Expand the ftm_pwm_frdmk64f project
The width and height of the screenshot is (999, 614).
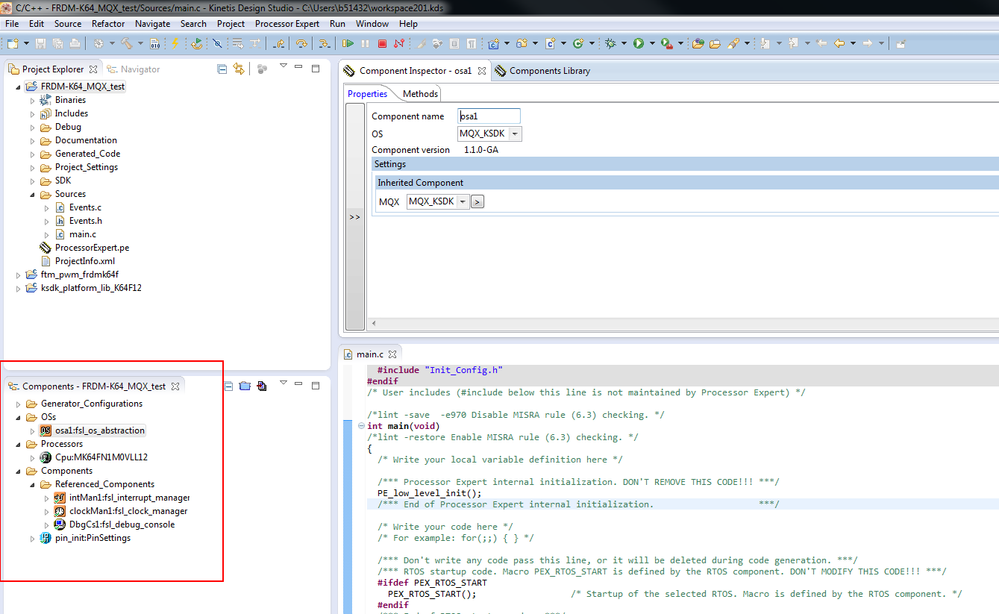(x=18, y=275)
